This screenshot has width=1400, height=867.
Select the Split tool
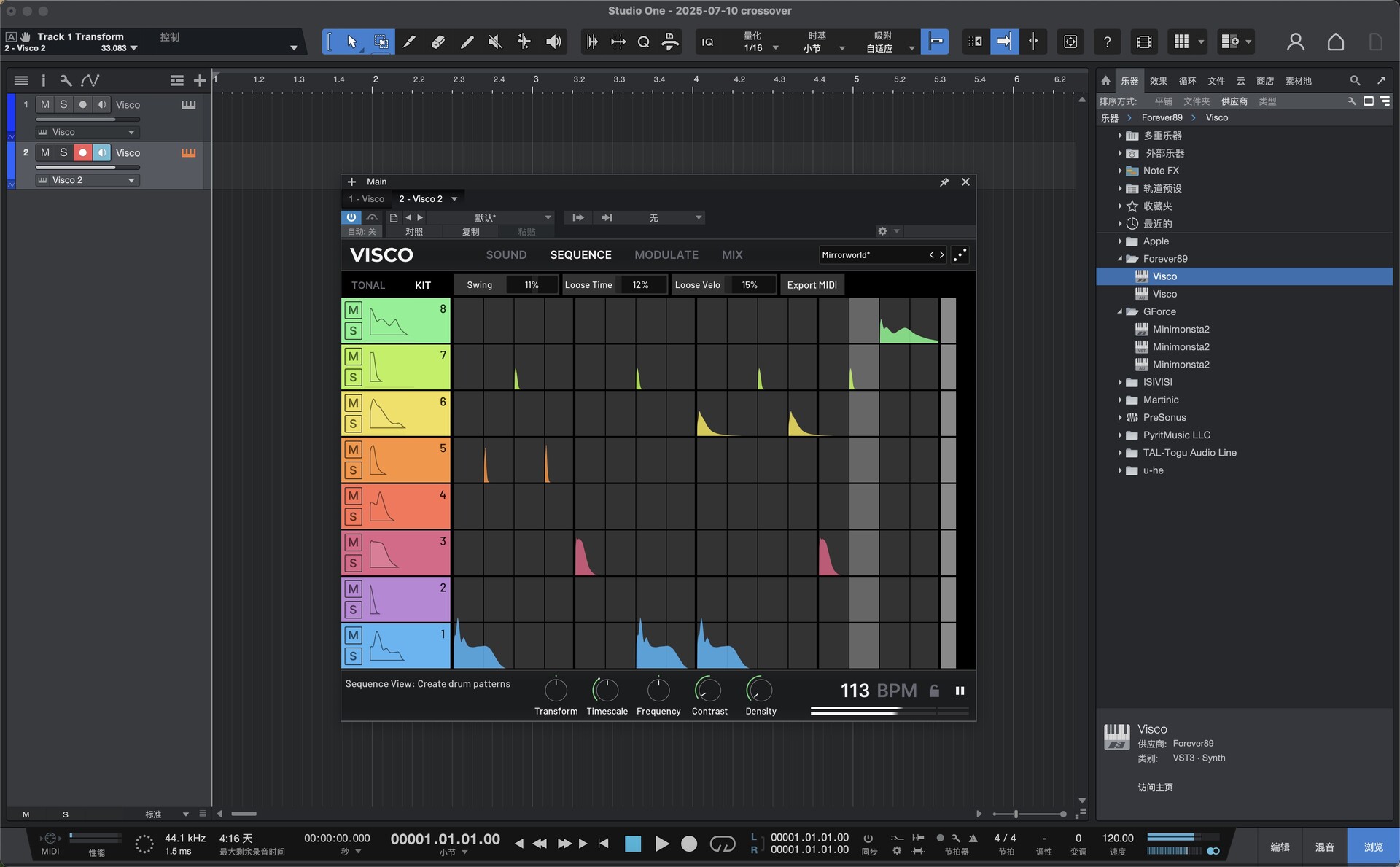click(409, 42)
